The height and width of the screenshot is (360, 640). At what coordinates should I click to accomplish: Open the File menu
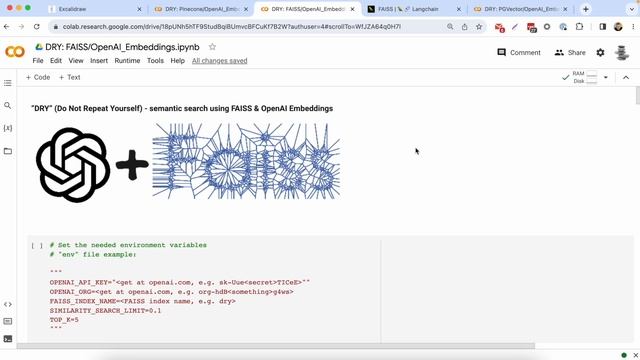click(38, 60)
